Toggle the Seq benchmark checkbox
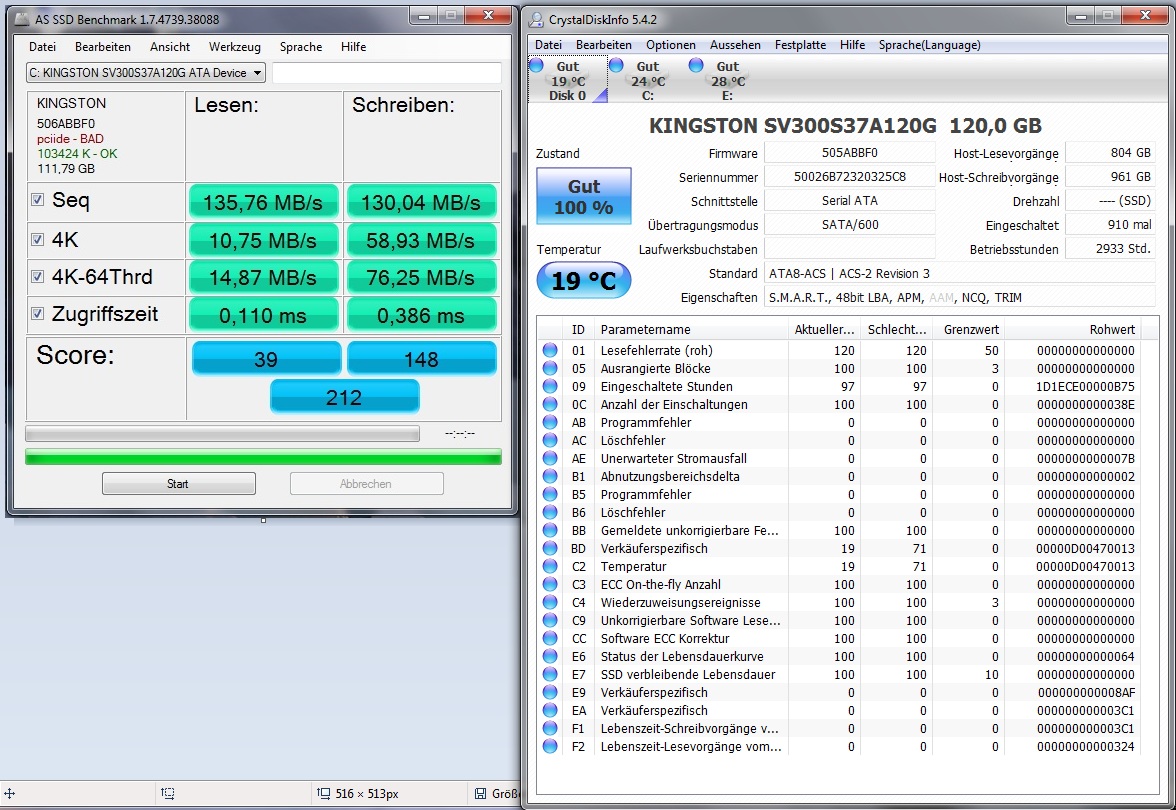Screen dimensions: 1176x810 [38, 200]
